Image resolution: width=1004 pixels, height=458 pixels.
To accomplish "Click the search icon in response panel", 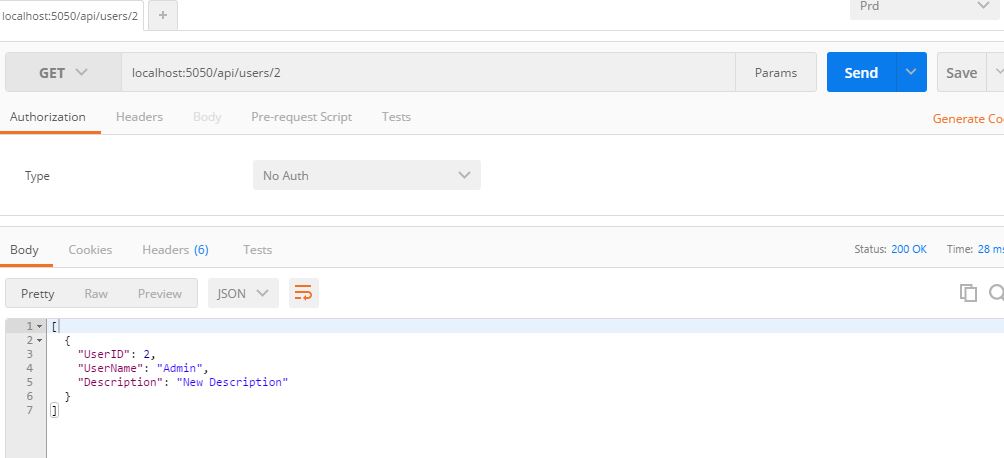I will (x=996, y=293).
